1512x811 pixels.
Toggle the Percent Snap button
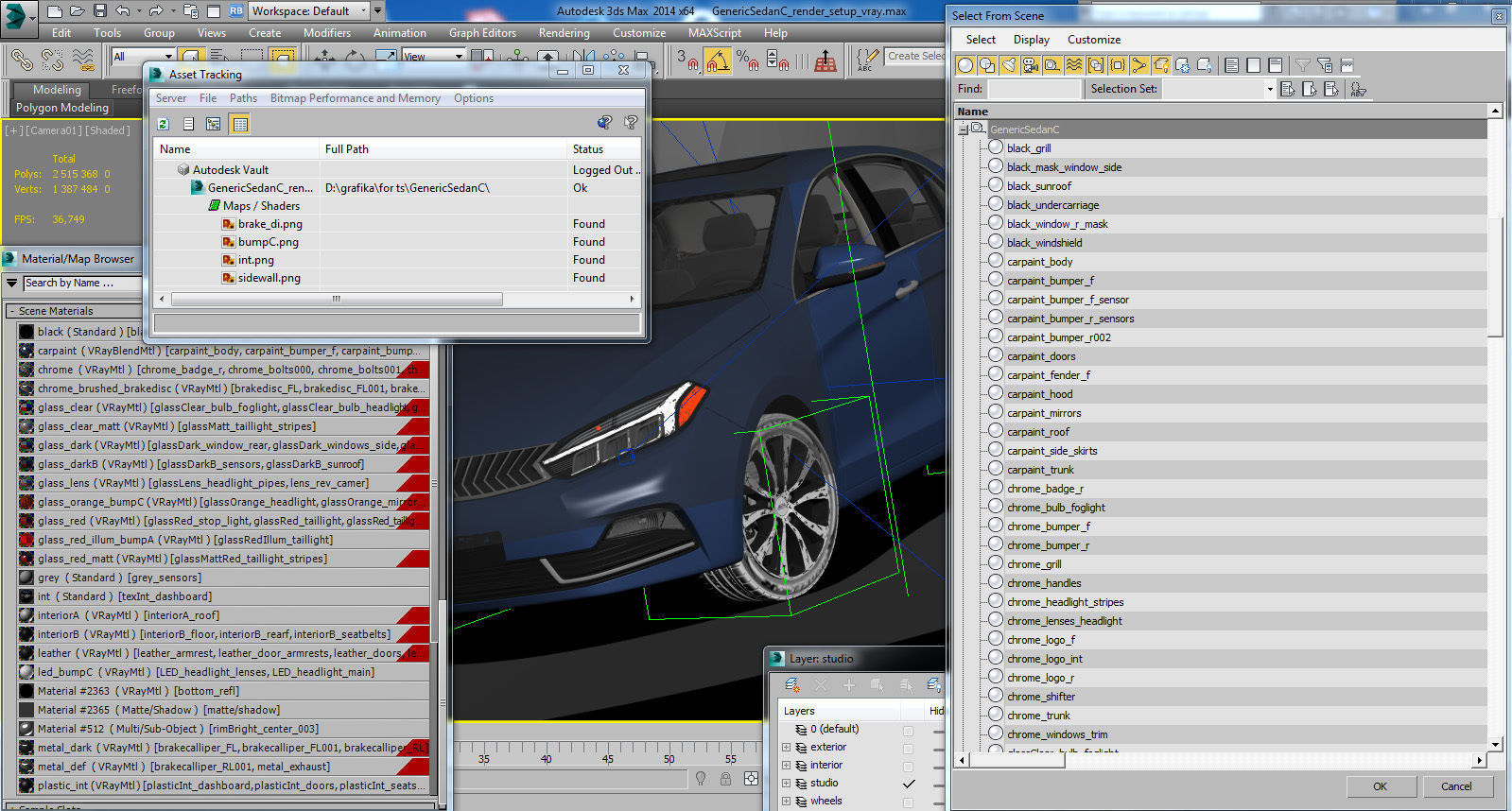(x=747, y=60)
